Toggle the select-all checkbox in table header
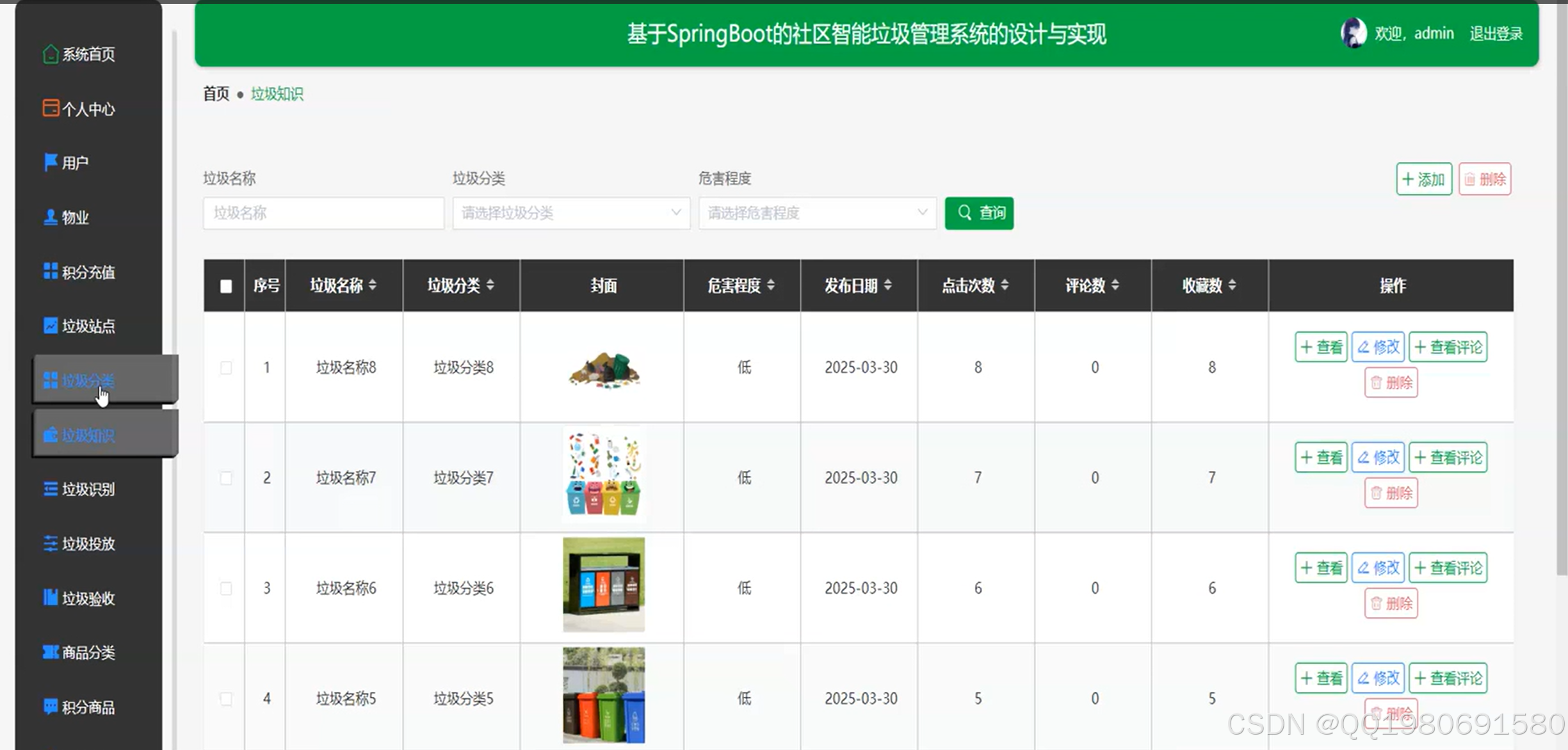The width and height of the screenshot is (1568, 750). 225,287
